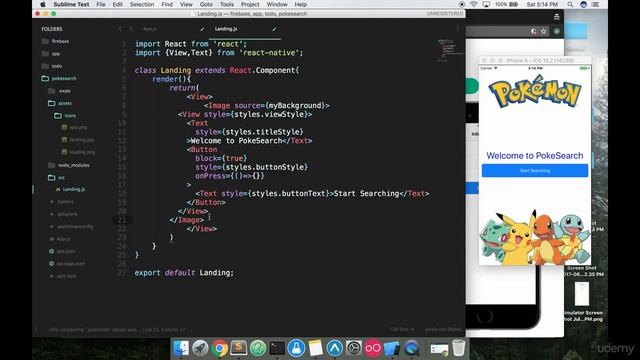
Task: Open the blue caret Expo icon in dock
Action: 335,348
